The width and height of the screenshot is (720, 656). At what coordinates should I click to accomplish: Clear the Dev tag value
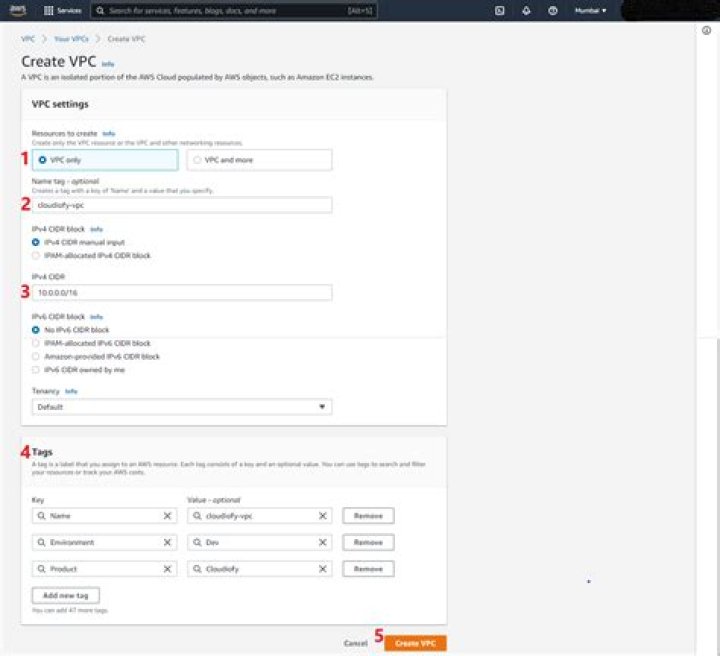click(323, 542)
